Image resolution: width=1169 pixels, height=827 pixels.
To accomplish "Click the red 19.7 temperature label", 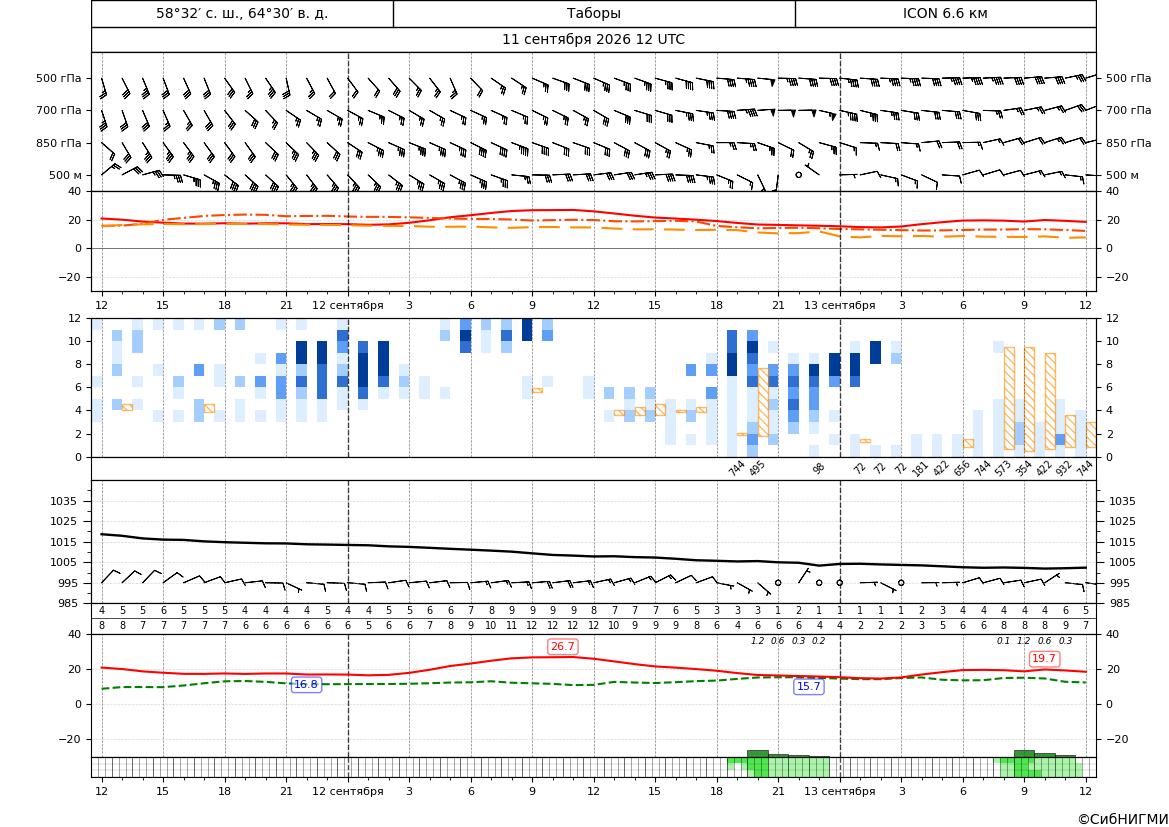I will pyautogui.click(x=1043, y=658).
